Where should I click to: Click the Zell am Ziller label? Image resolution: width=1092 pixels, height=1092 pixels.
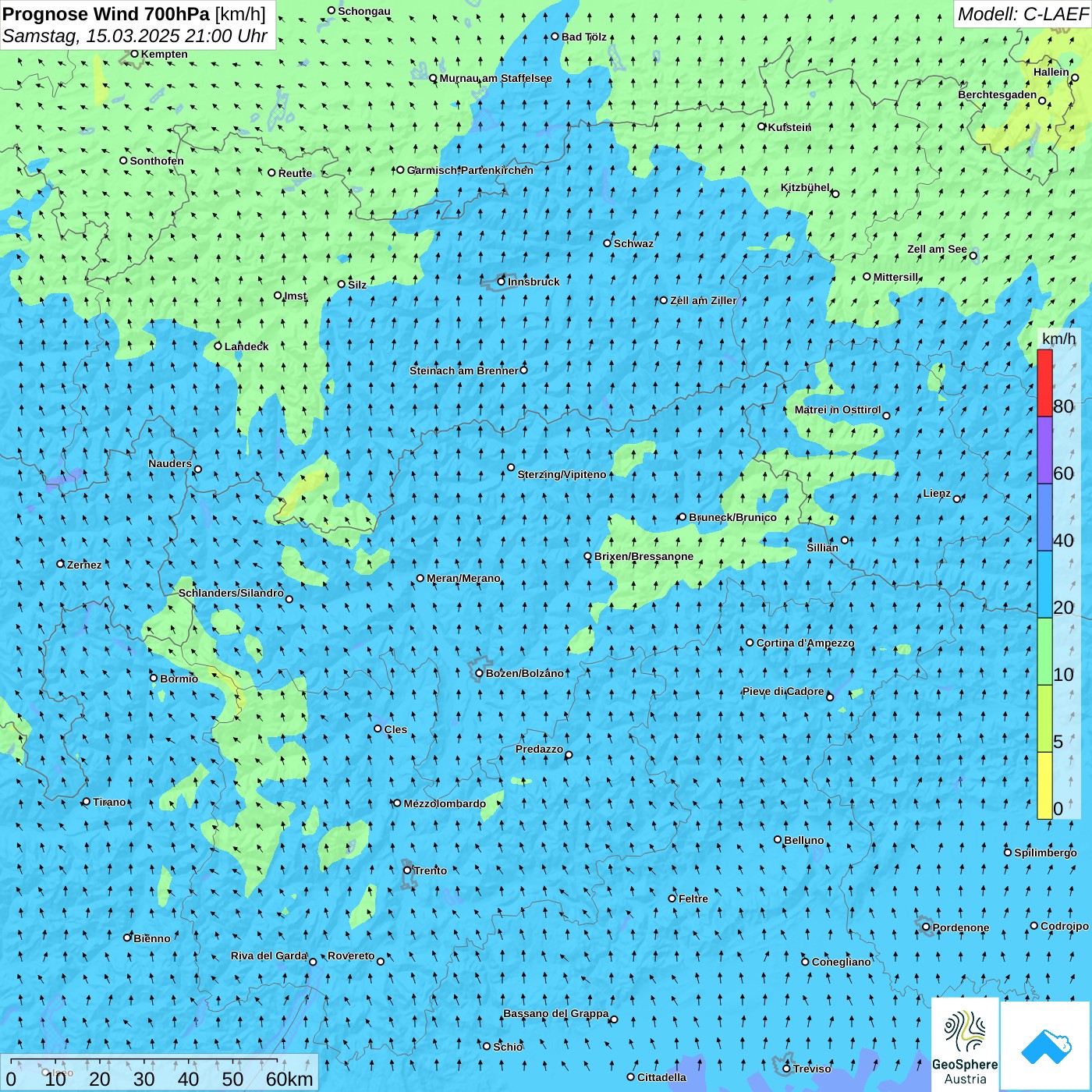703,300
